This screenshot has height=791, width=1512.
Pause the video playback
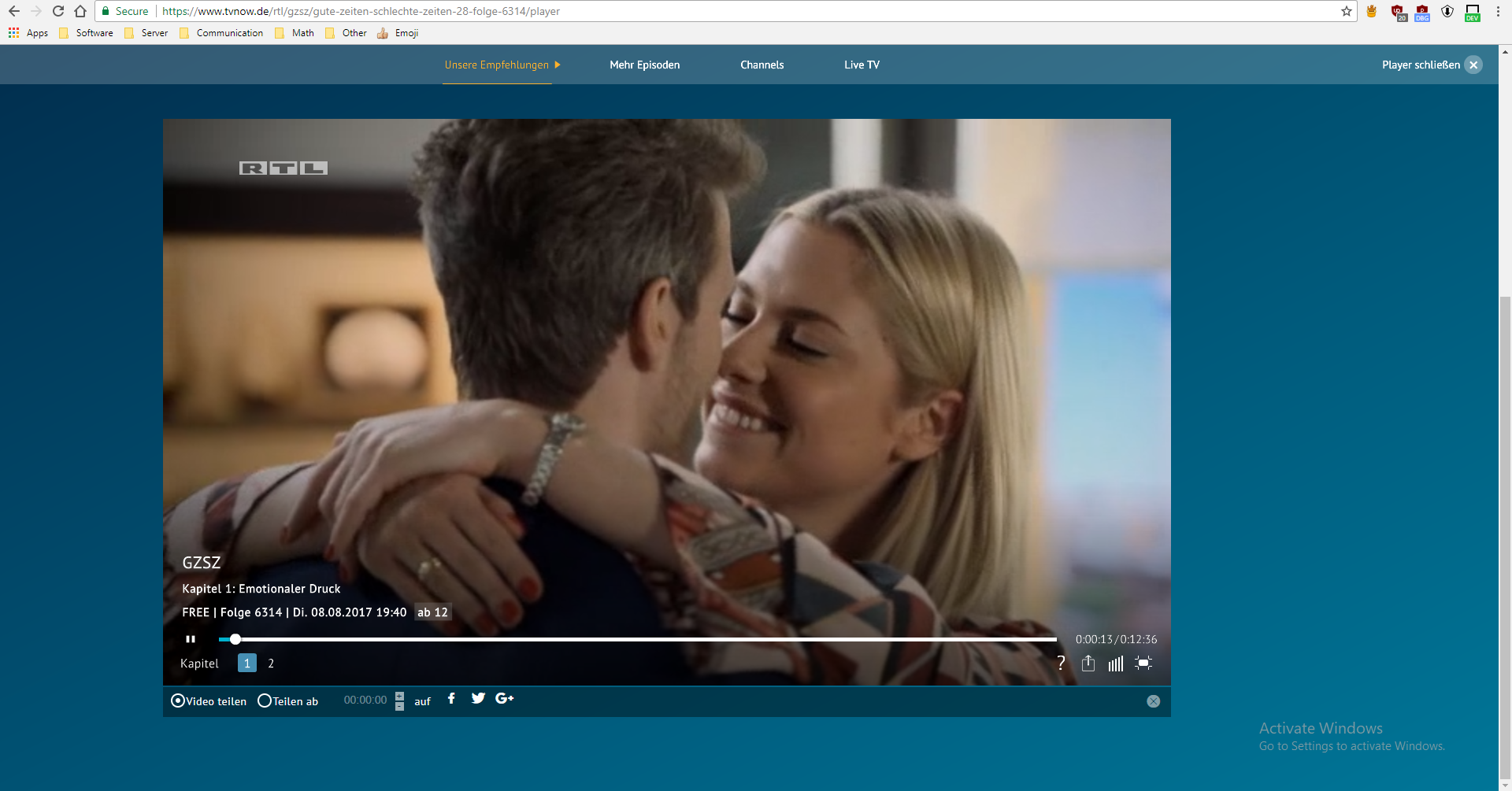click(190, 639)
